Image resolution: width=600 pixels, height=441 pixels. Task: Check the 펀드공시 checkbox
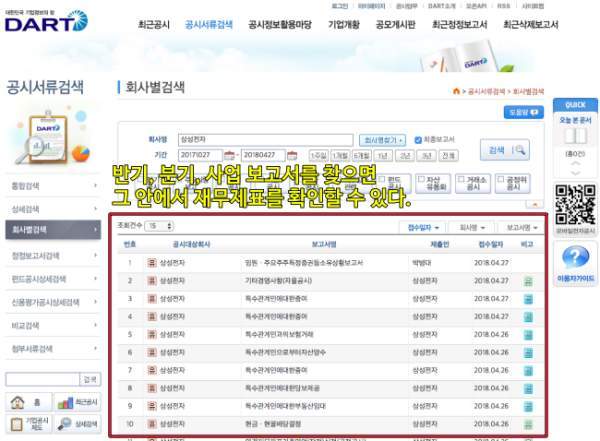coord(382,179)
